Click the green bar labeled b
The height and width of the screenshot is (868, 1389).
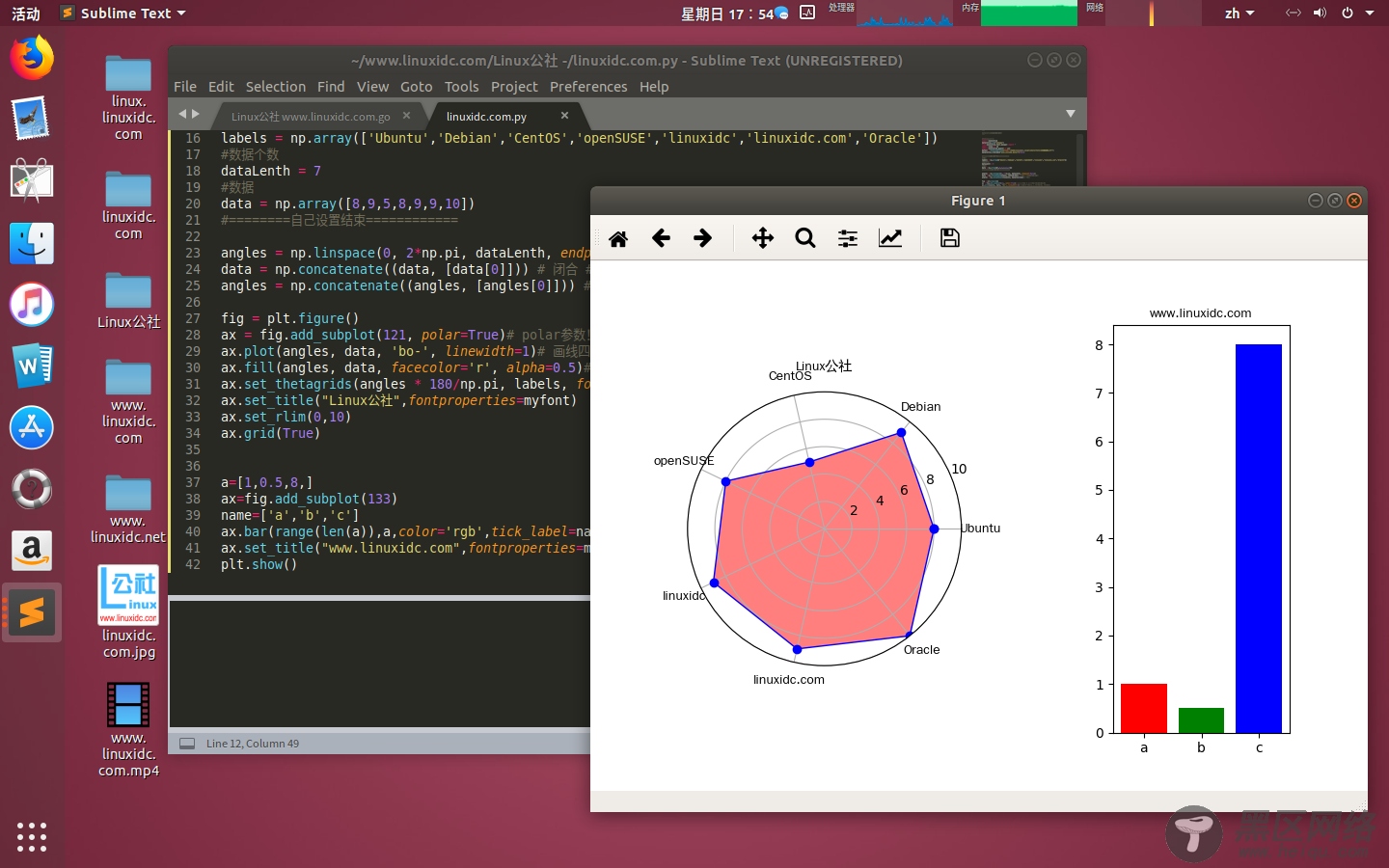(x=1201, y=720)
